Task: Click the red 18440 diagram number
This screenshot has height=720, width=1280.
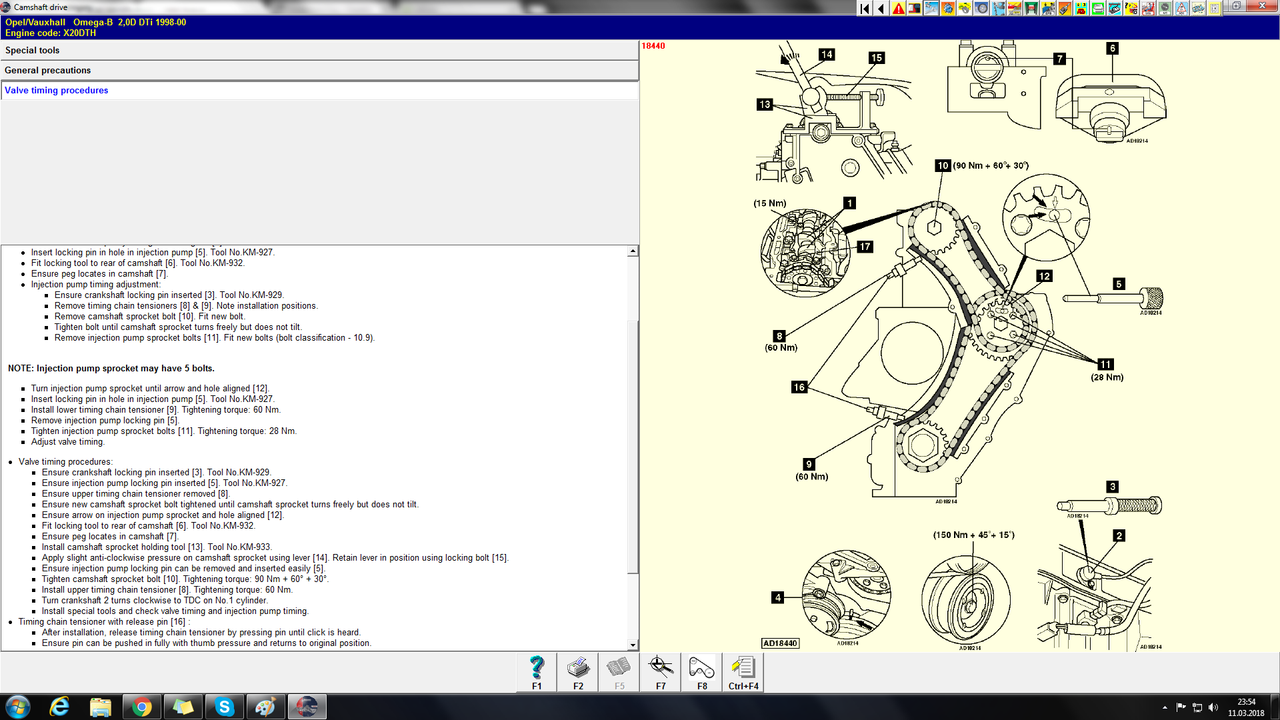Action: (653, 46)
